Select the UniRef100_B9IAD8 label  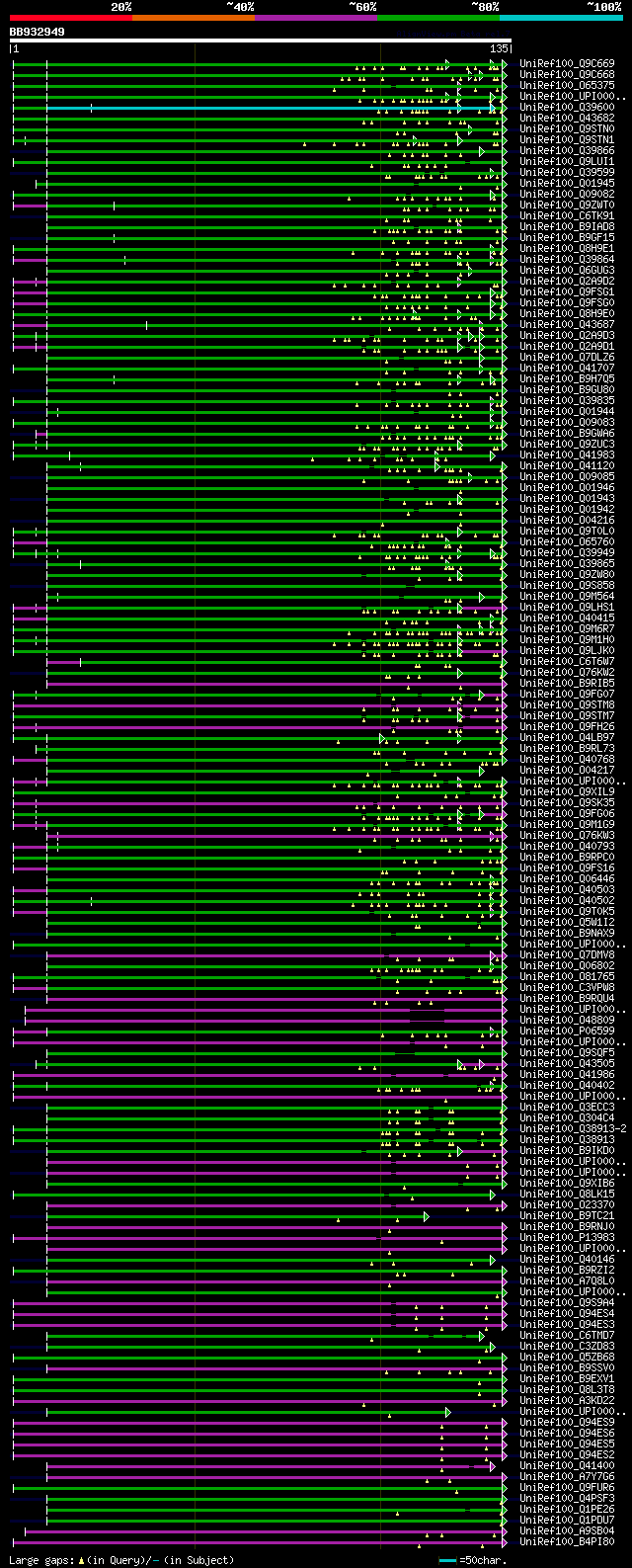pyautogui.click(x=567, y=226)
